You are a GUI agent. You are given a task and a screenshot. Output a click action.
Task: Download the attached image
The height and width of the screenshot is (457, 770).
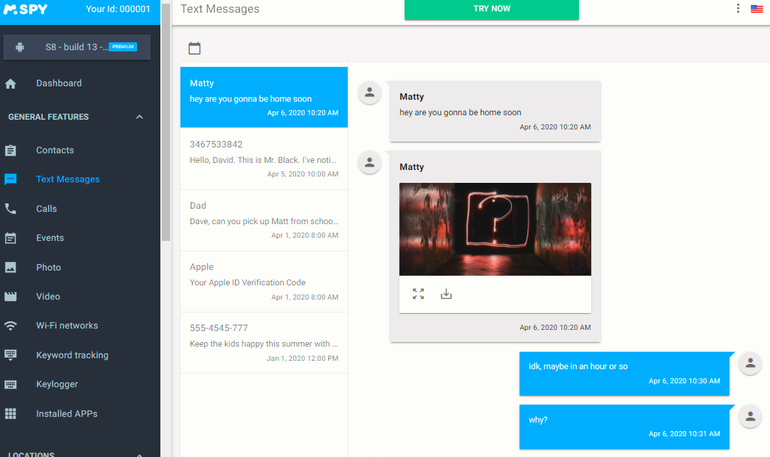446,294
